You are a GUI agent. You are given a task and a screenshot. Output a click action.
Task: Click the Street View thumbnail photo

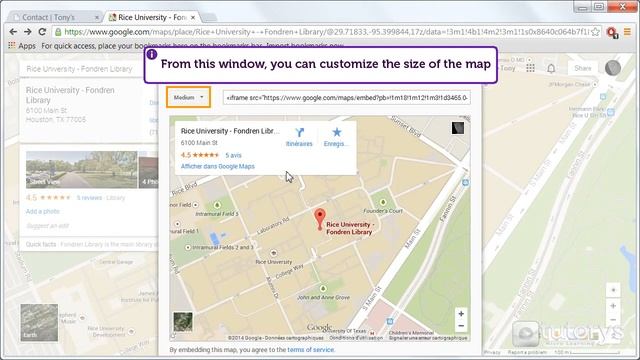click(x=82, y=170)
